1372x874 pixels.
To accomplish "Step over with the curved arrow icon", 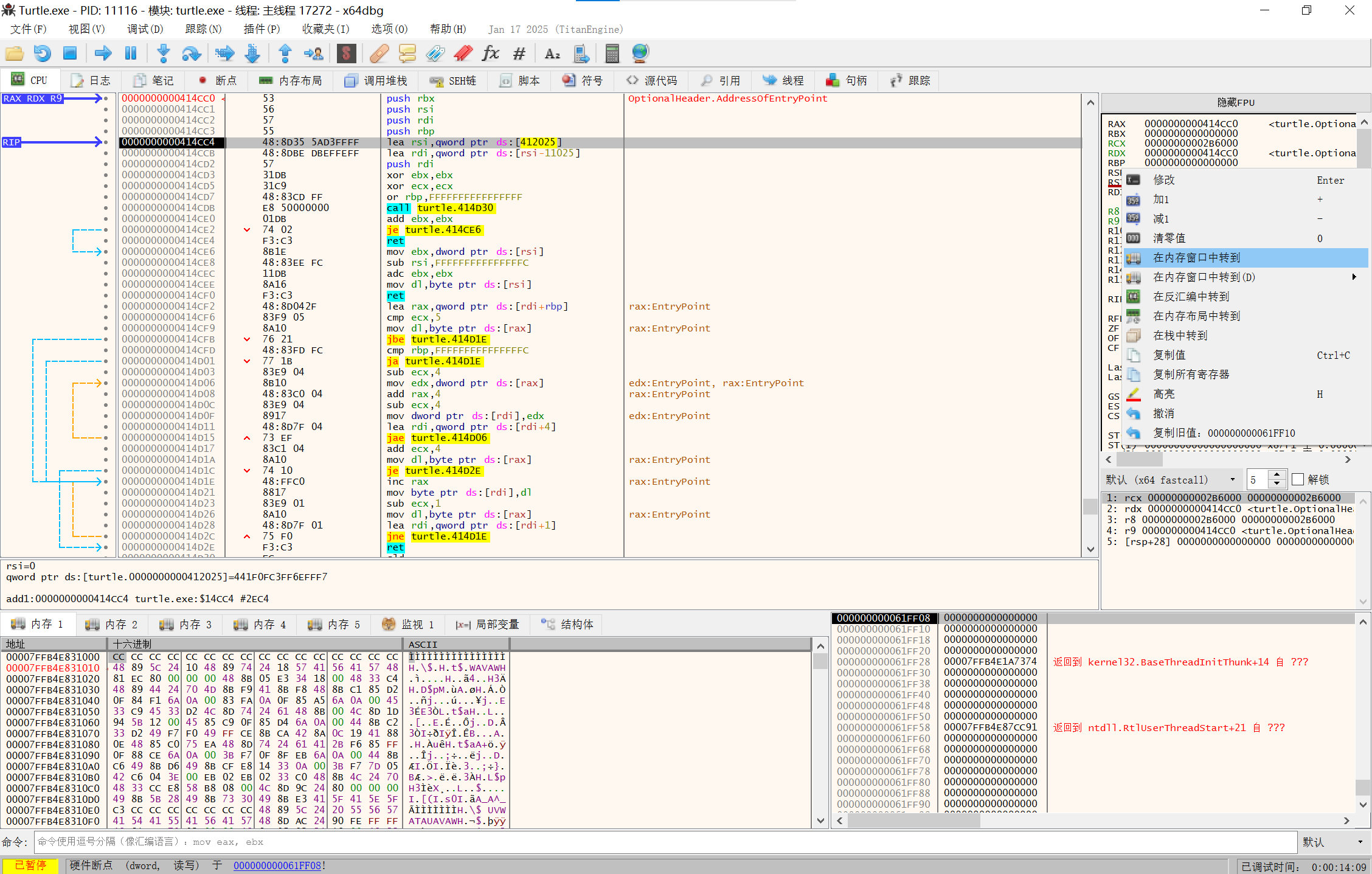I will pyautogui.click(x=192, y=54).
